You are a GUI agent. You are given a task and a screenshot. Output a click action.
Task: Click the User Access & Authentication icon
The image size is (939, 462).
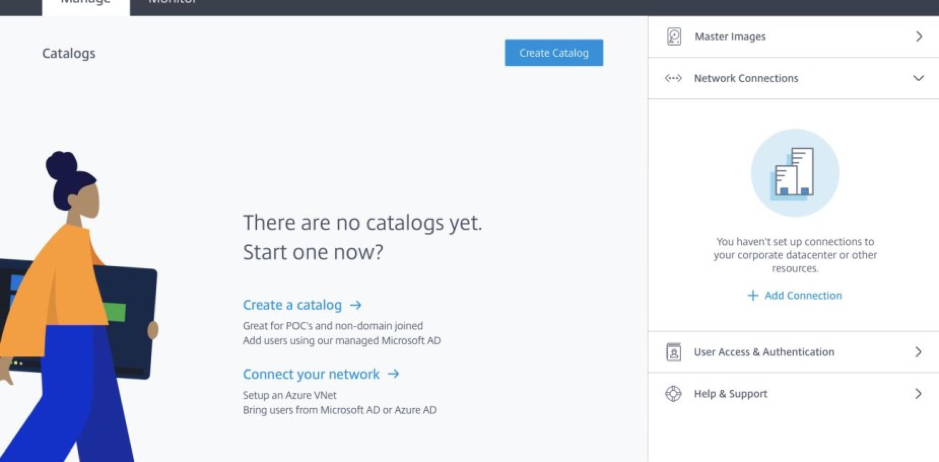click(x=674, y=352)
